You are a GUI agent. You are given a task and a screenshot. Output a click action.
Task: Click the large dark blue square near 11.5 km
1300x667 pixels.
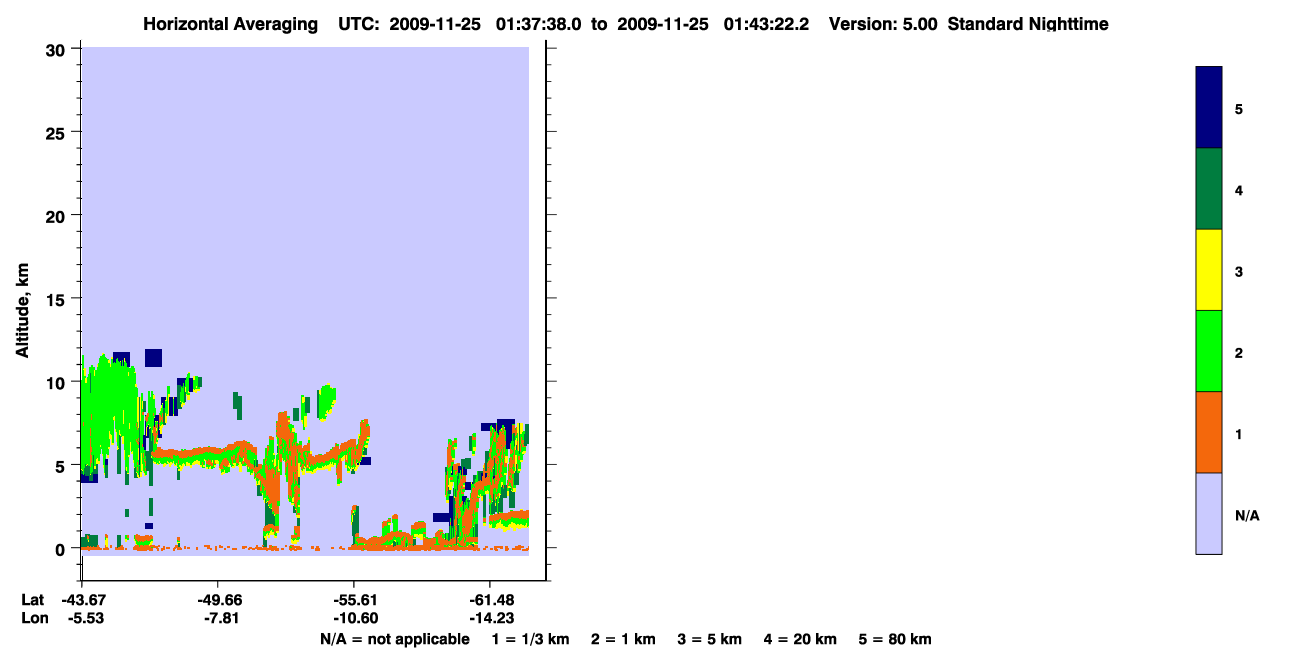[153, 358]
